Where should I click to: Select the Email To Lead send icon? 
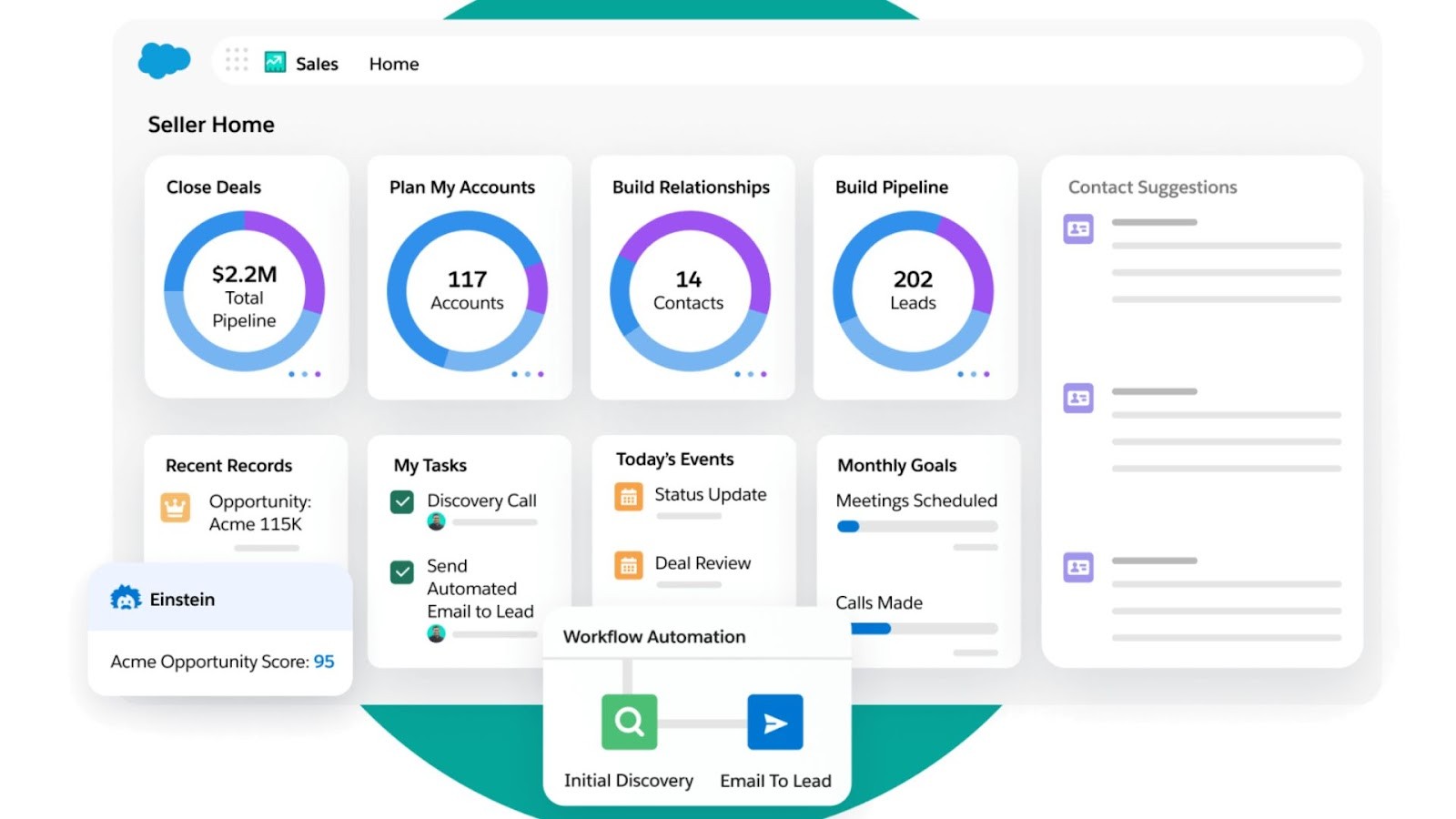click(x=774, y=722)
